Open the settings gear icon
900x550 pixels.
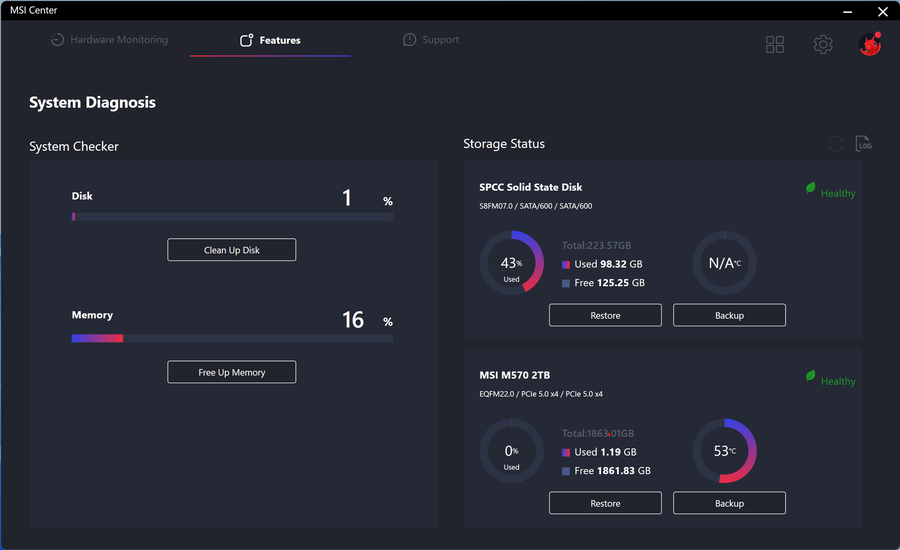(823, 44)
